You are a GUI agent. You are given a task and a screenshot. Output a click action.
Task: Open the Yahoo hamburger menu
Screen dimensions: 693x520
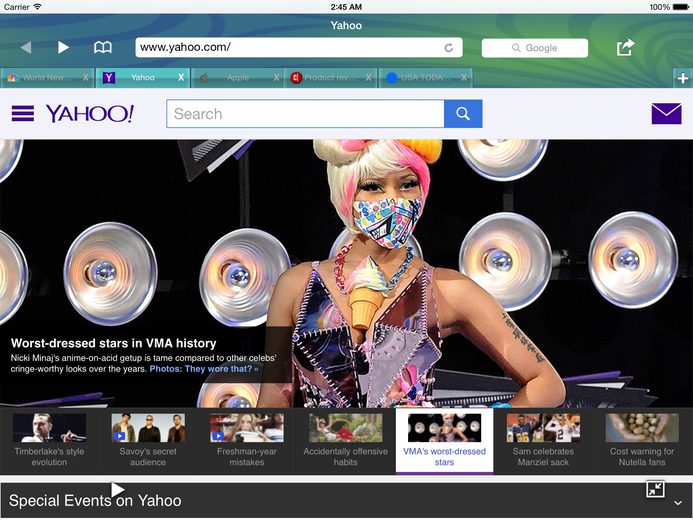[23, 114]
